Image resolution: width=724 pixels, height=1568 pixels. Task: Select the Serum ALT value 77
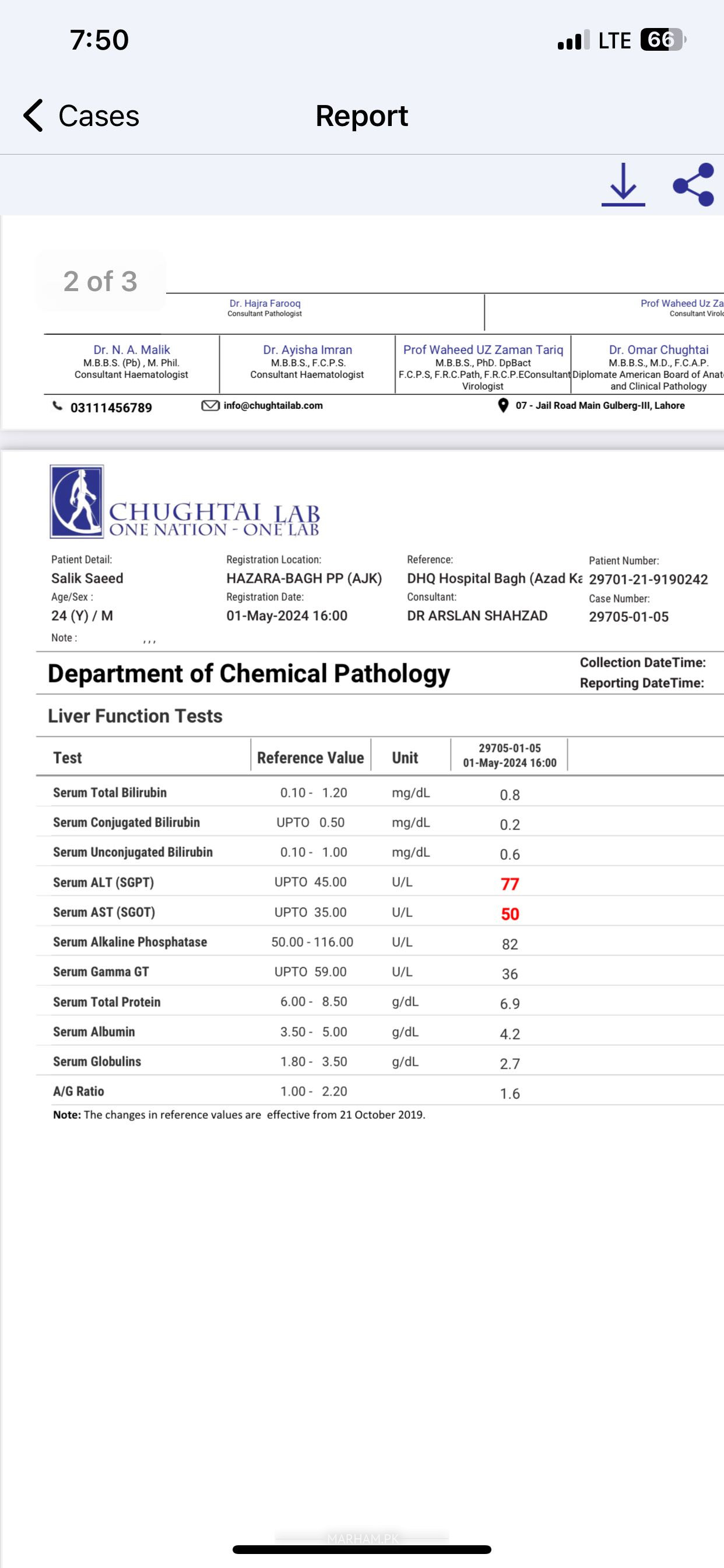click(x=510, y=884)
